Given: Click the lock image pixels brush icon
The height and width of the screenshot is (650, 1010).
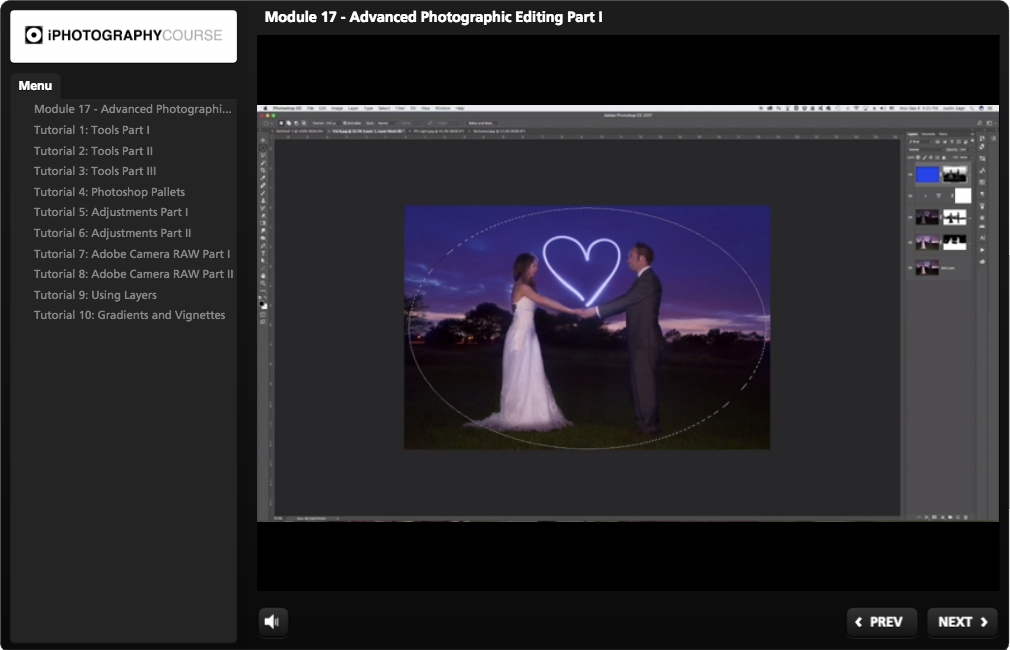Looking at the screenshot, I should coord(924,157).
